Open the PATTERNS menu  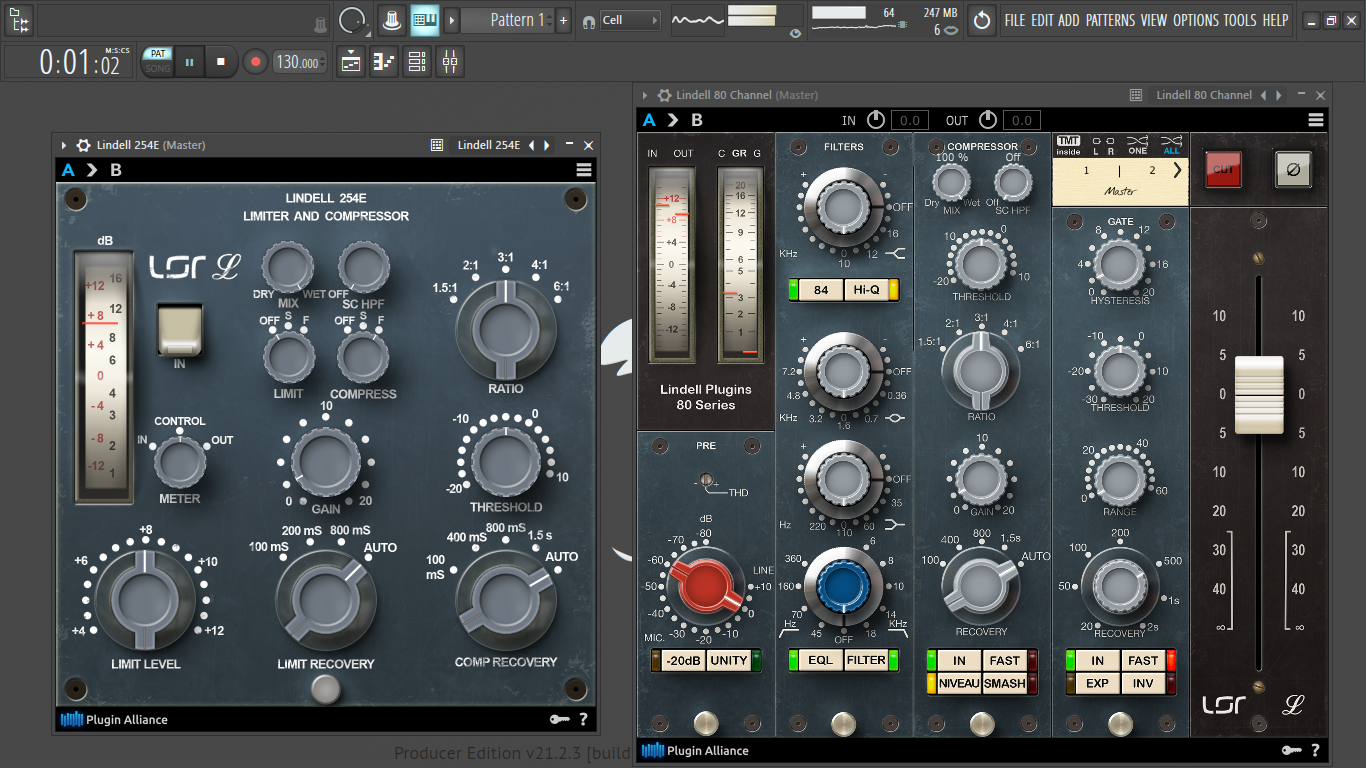point(1110,20)
